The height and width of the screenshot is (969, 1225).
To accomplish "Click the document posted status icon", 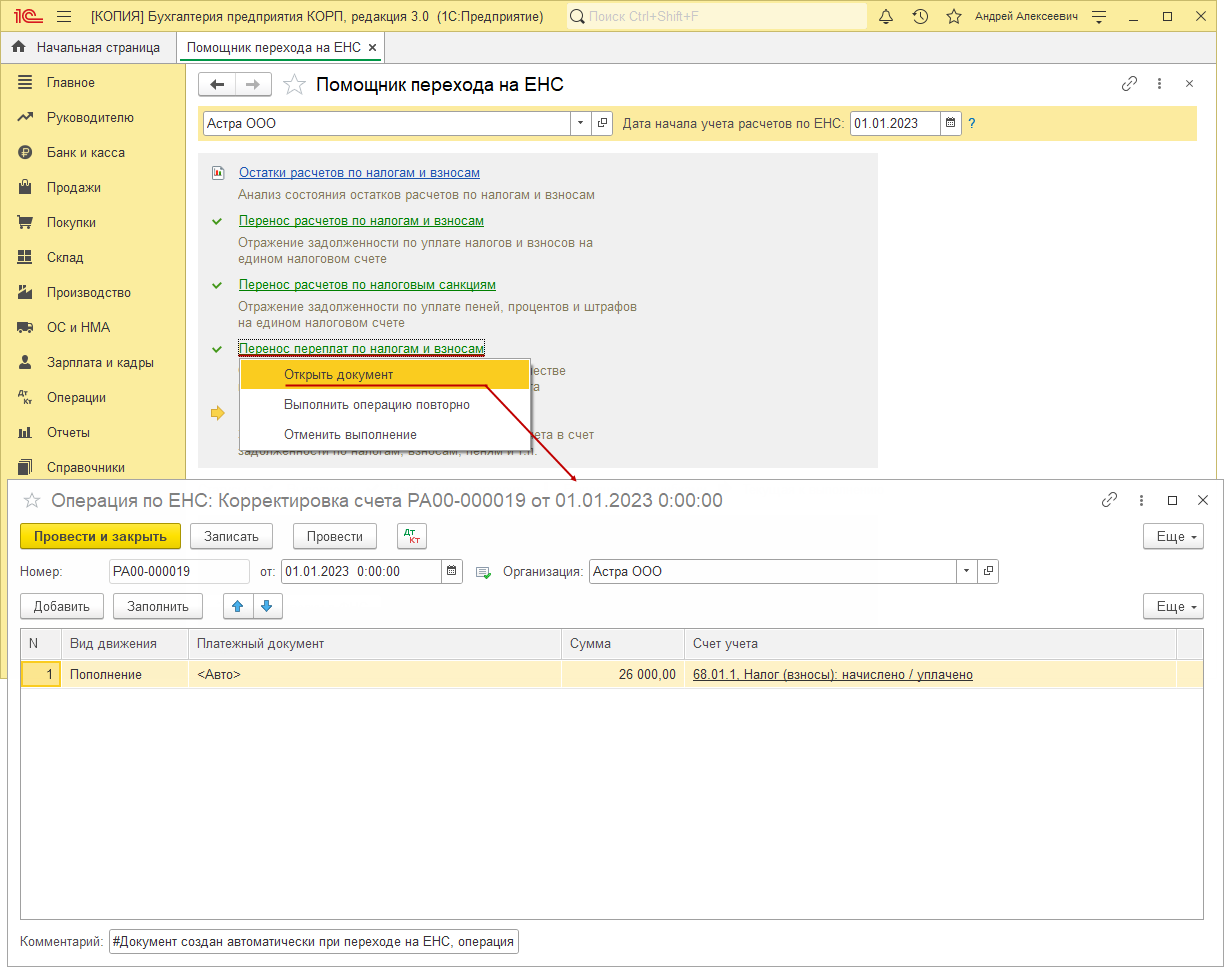I will pyautogui.click(x=483, y=572).
